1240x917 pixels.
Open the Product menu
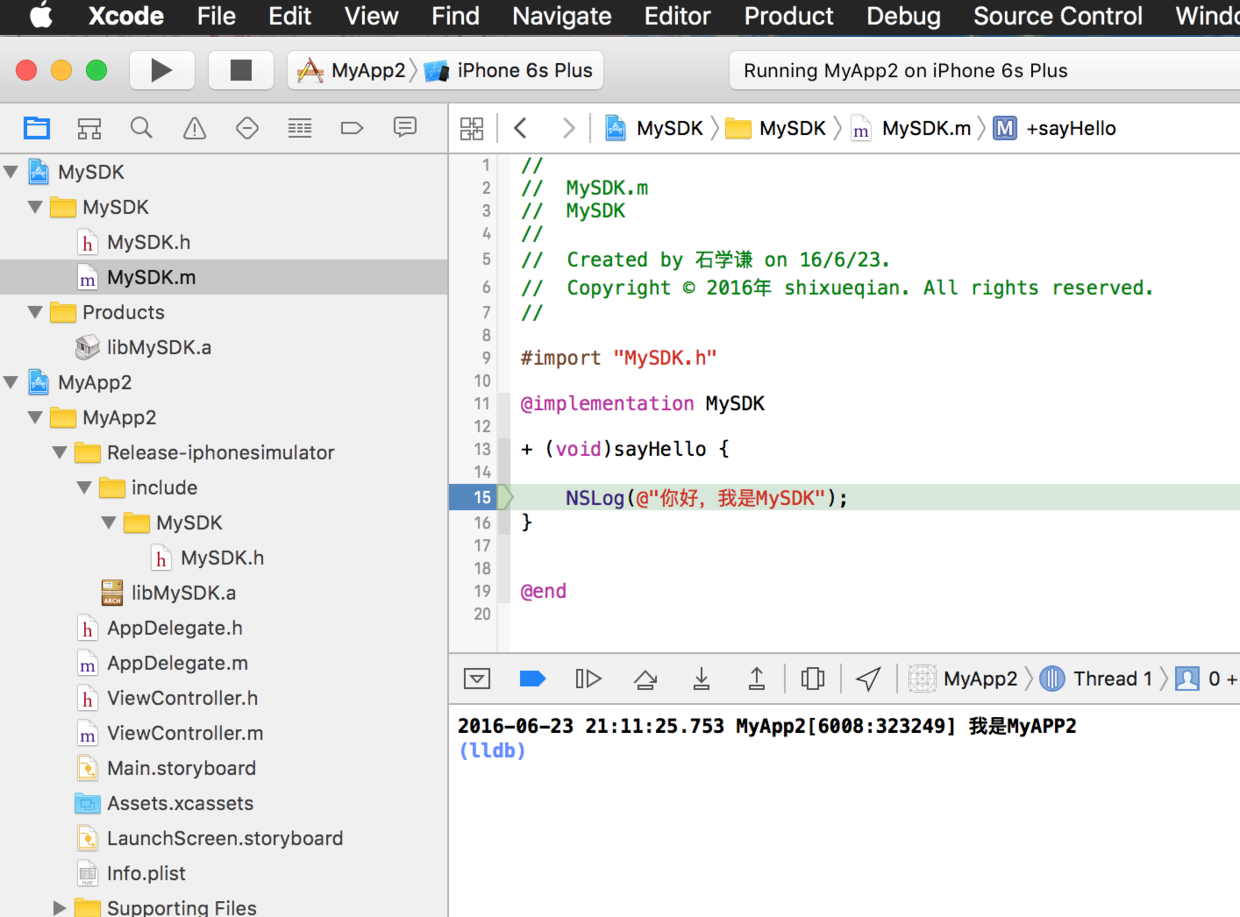[789, 16]
